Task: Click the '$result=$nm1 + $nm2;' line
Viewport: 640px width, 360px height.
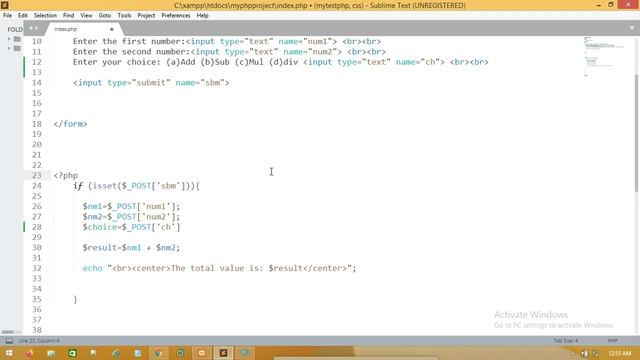Action: point(131,248)
